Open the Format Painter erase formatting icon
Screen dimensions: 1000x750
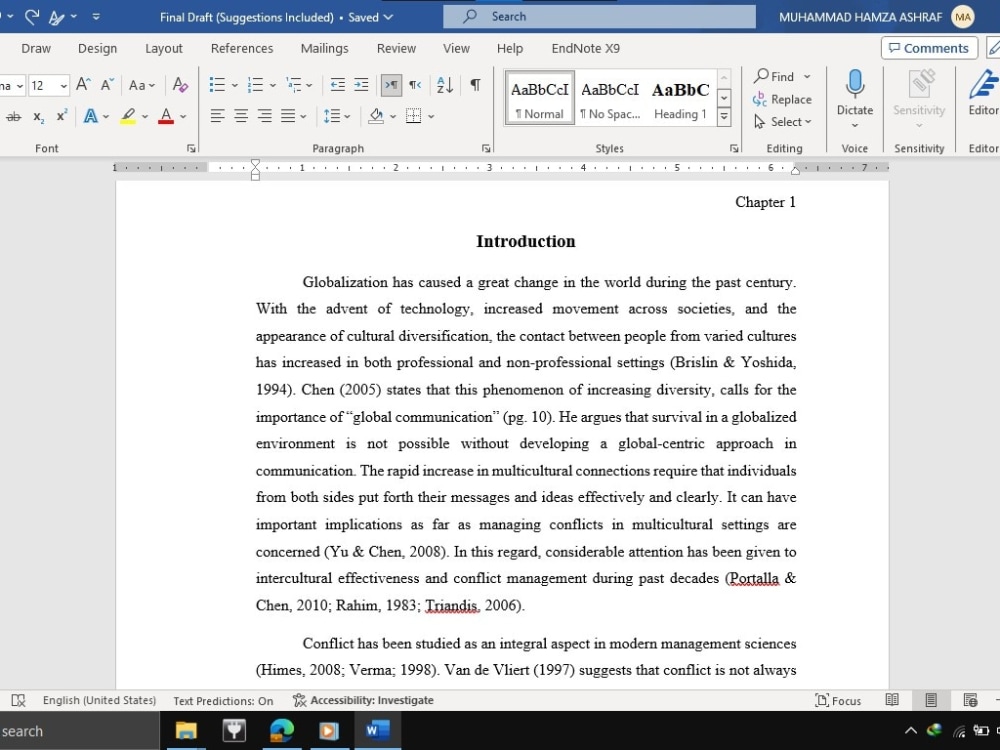pyautogui.click(x=181, y=86)
